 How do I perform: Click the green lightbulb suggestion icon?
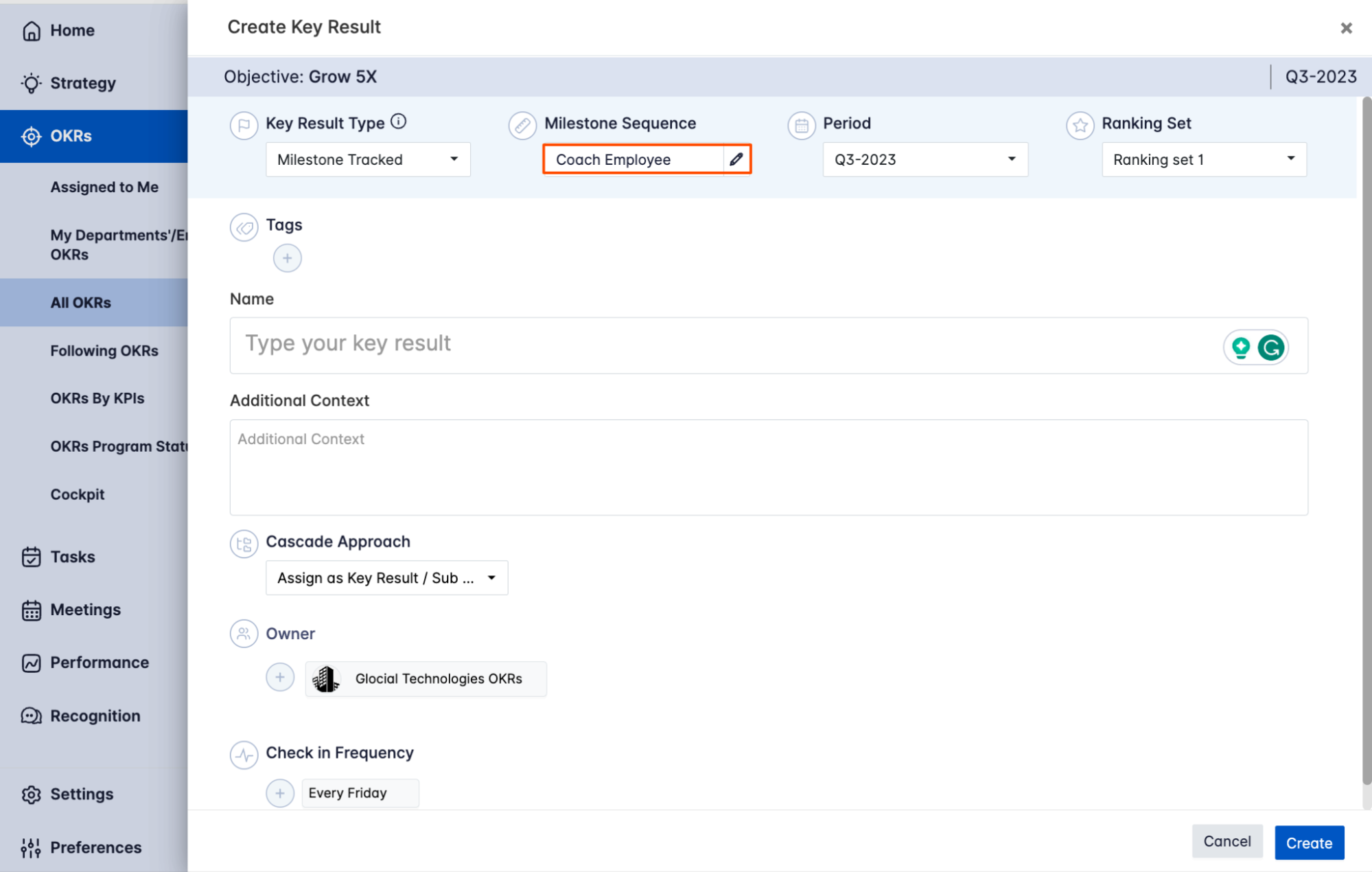(x=1240, y=347)
